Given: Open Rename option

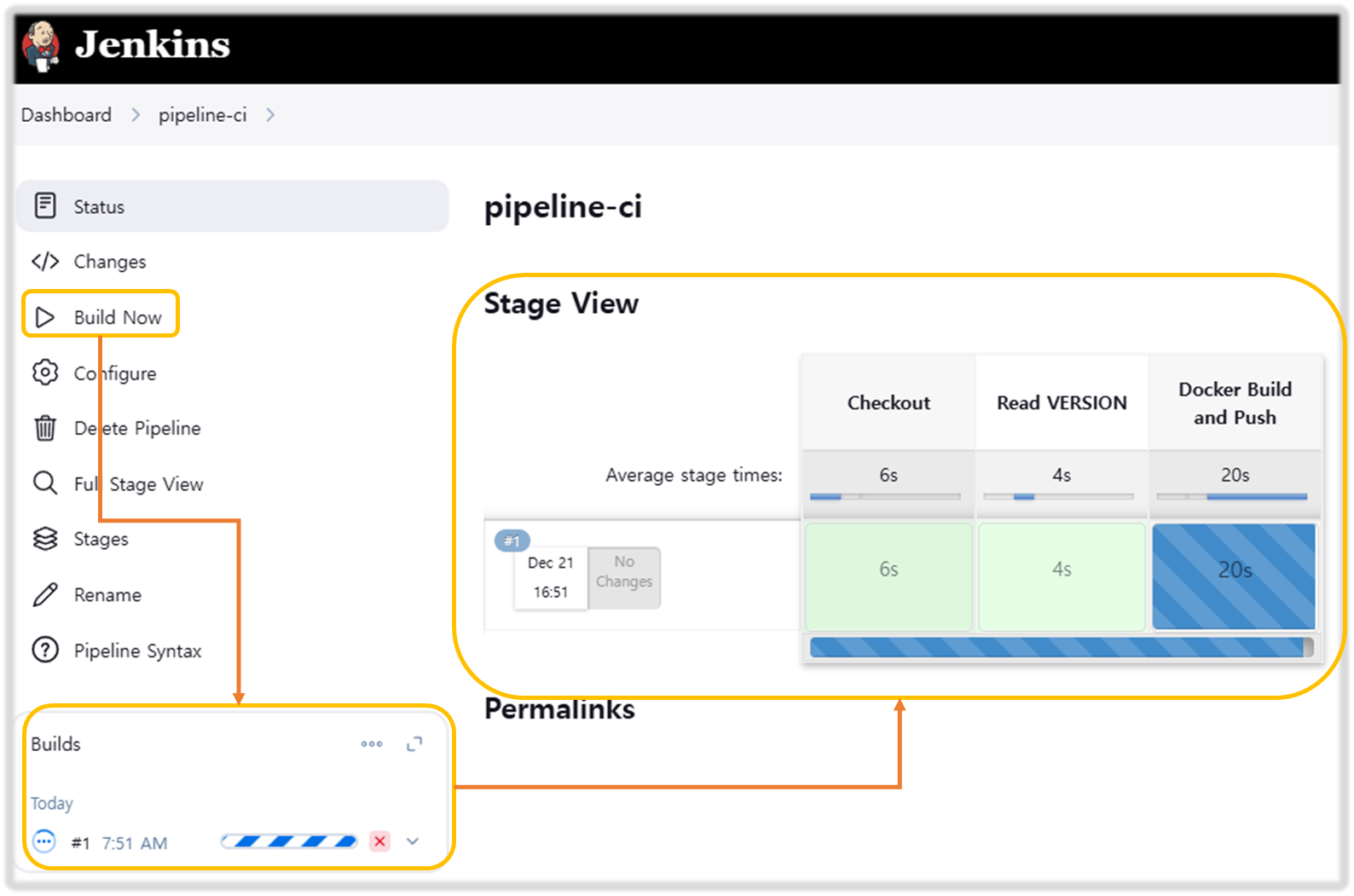Looking at the screenshot, I should click(107, 595).
